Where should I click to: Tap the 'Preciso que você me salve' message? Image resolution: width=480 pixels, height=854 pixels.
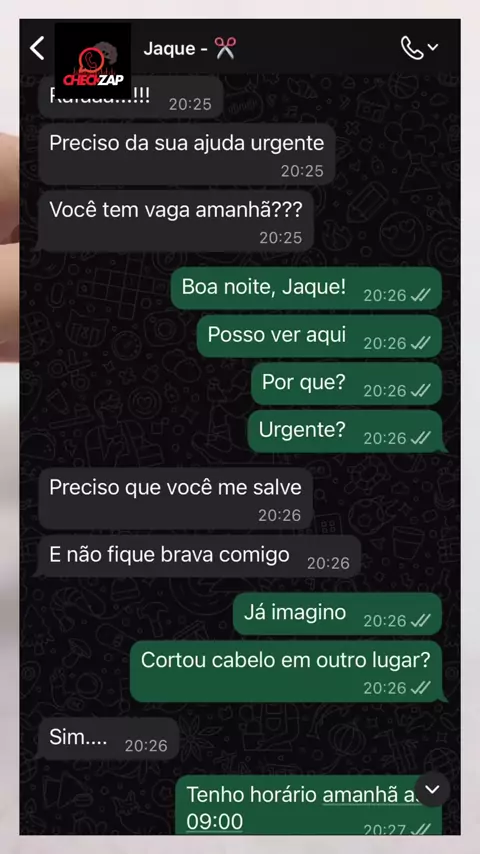[175, 498]
